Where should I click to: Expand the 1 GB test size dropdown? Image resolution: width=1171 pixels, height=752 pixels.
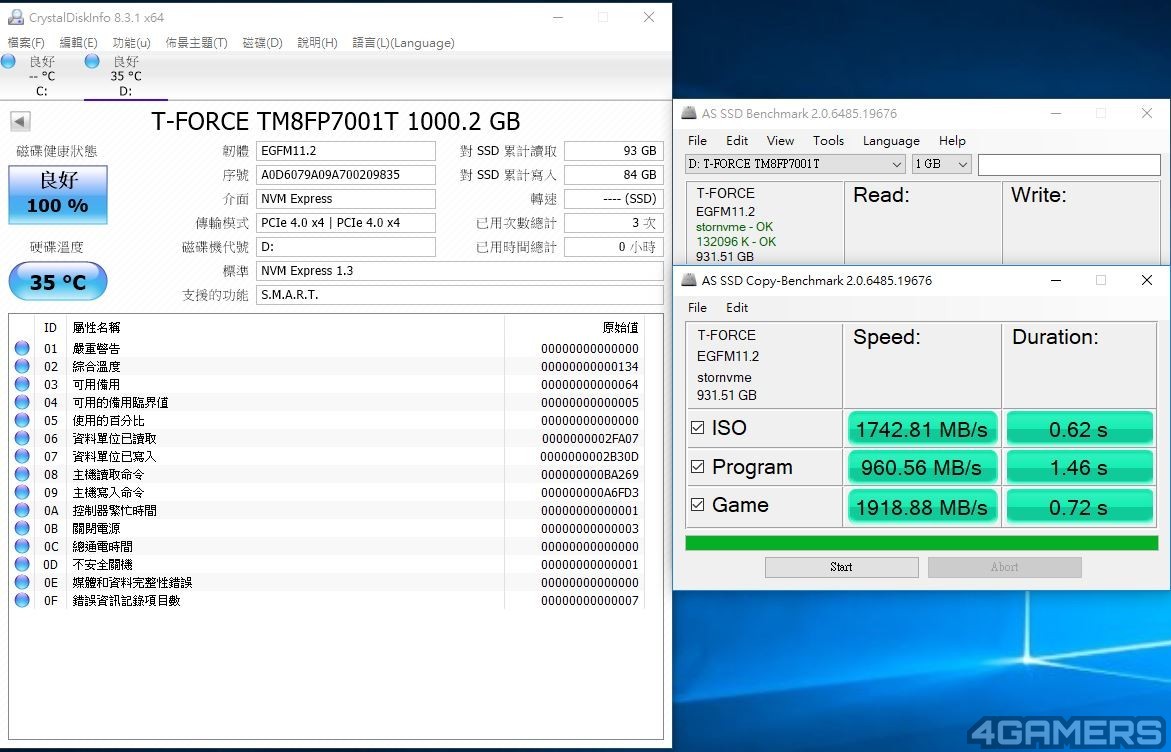click(x=941, y=164)
